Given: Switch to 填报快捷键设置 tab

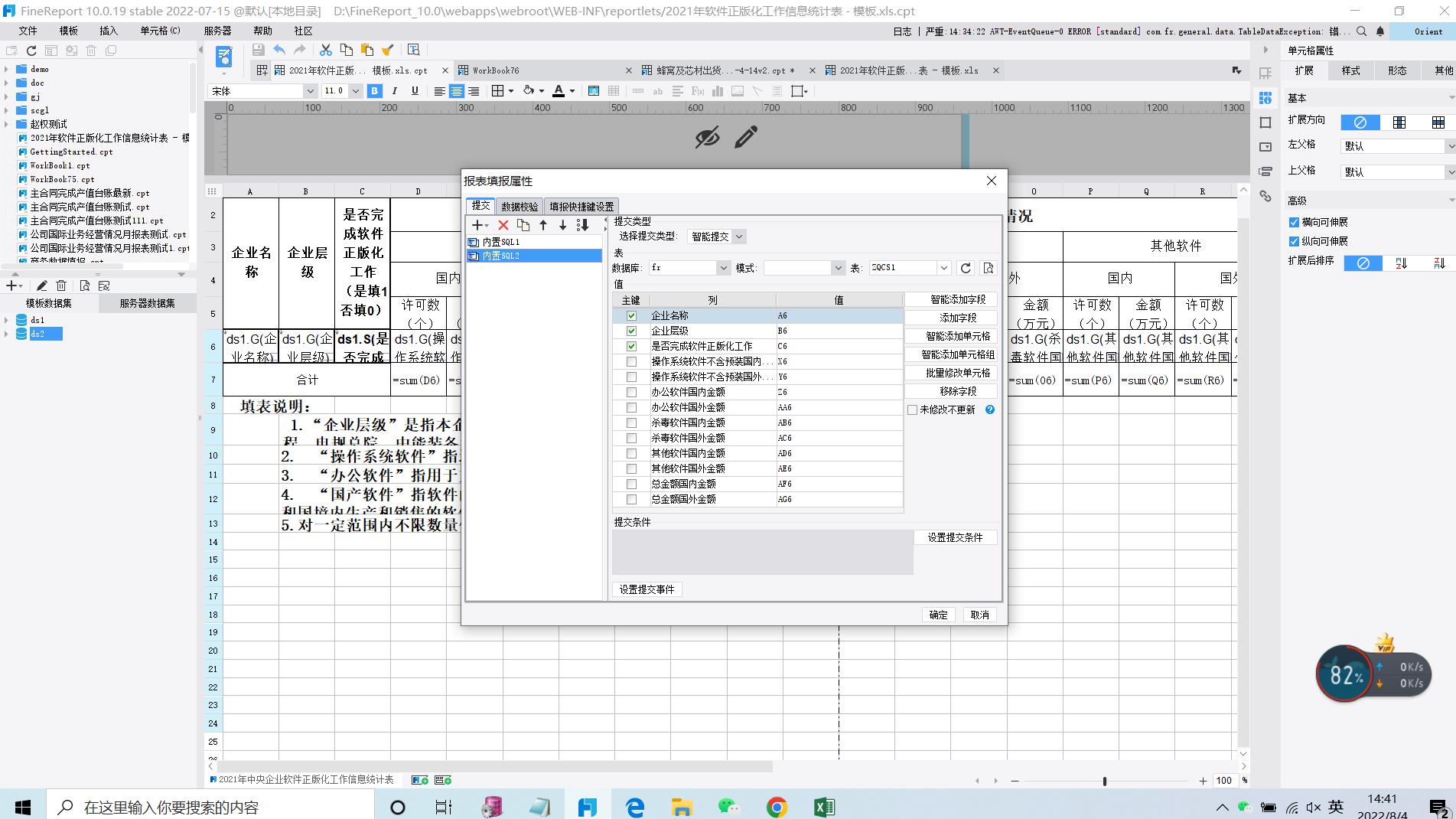Looking at the screenshot, I should coord(581,207).
